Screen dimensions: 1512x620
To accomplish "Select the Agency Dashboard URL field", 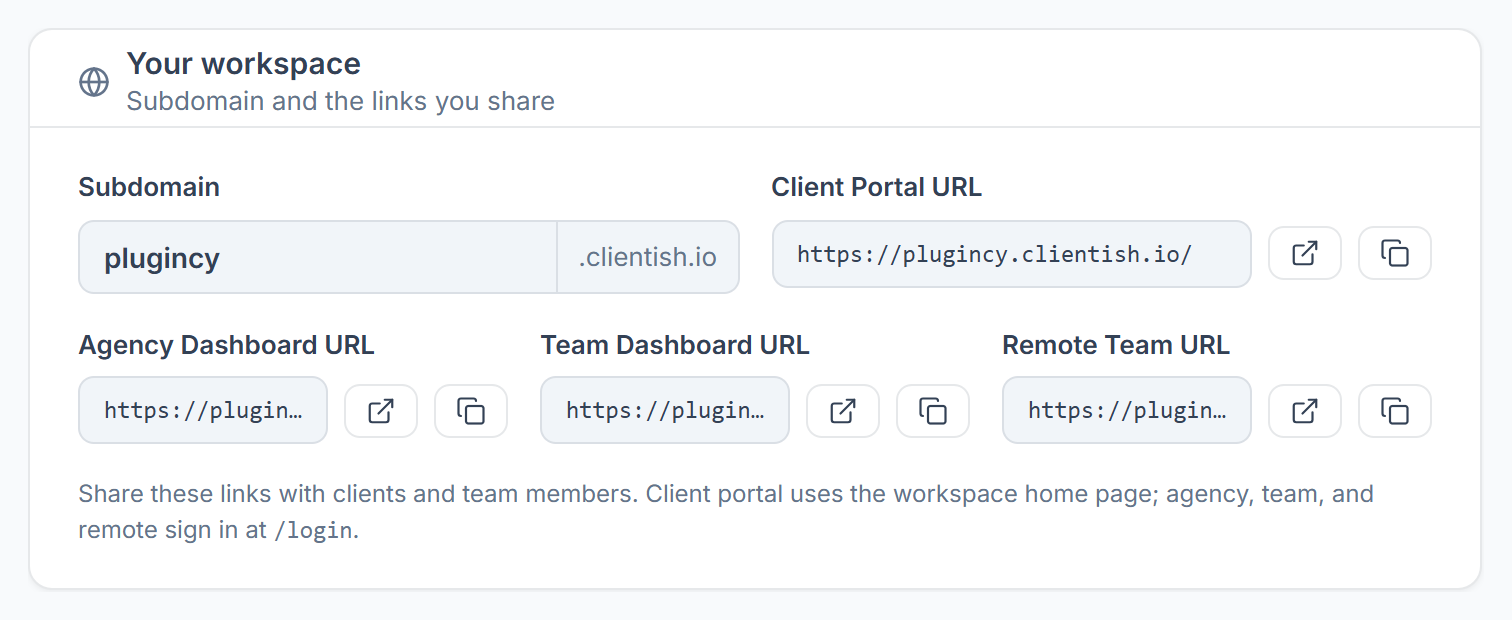I will [x=203, y=410].
